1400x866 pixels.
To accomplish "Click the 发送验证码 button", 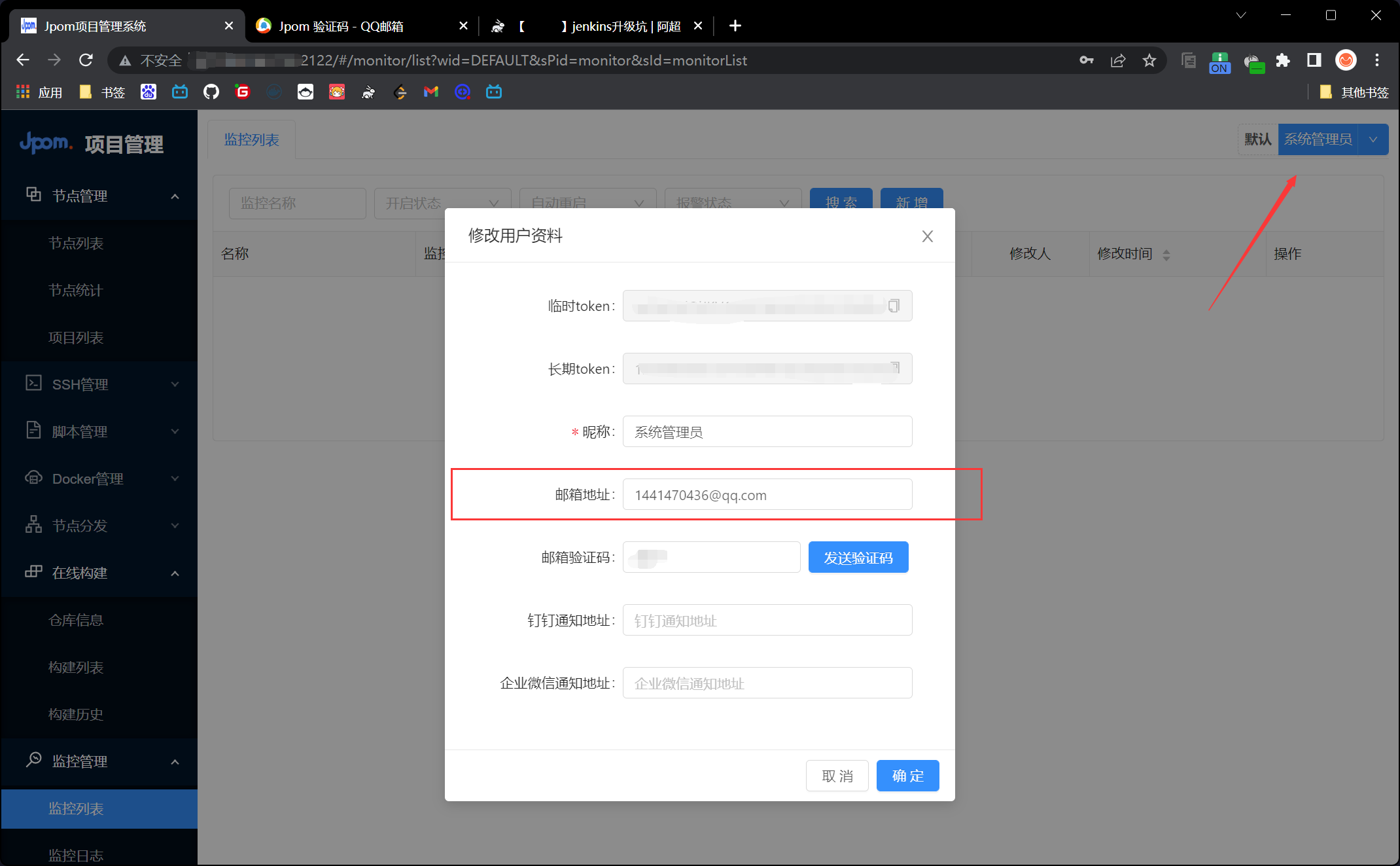I will pyautogui.click(x=858, y=558).
